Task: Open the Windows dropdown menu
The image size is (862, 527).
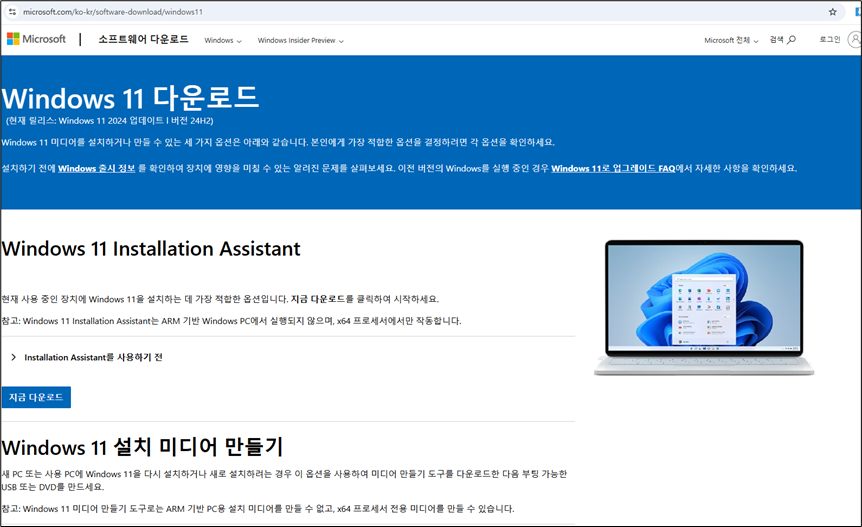Action: pos(223,41)
